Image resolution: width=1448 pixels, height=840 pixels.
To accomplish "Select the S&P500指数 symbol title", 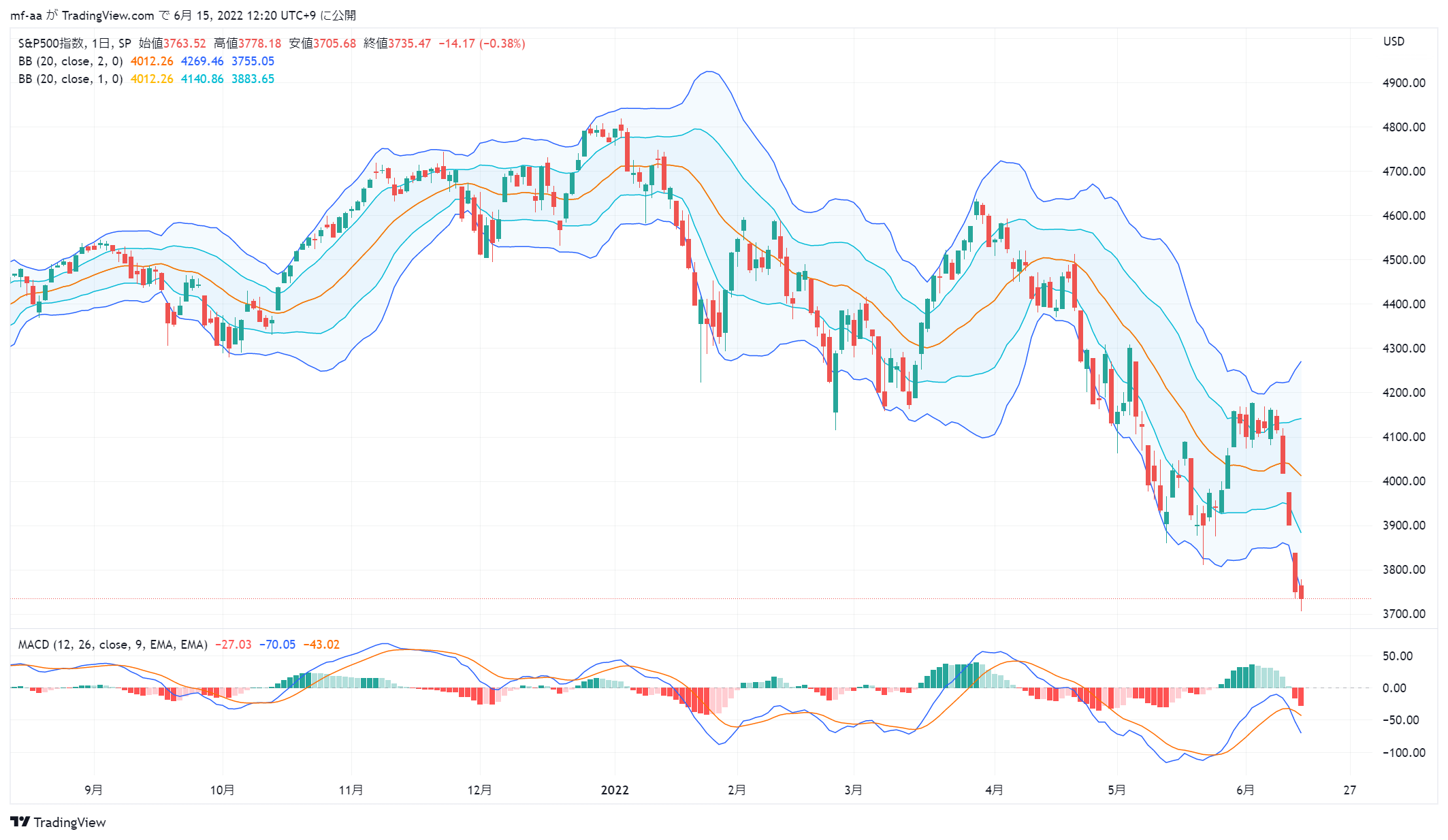I will pyautogui.click(x=51, y=44).
